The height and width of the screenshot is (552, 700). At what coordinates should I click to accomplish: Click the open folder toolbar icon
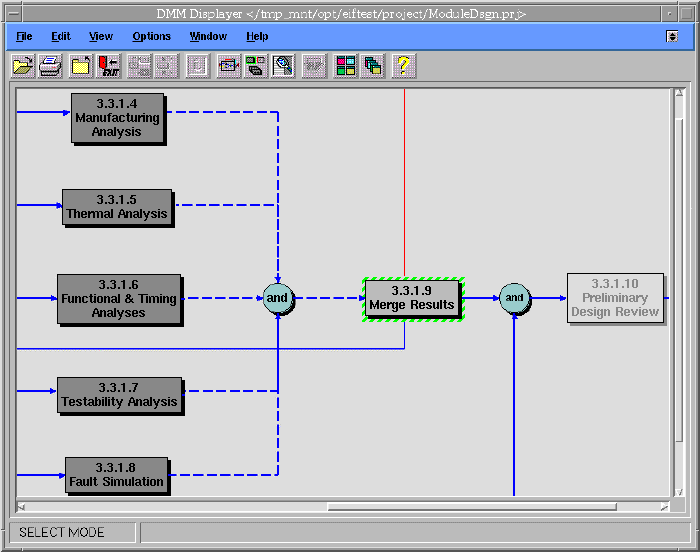pyautogui.click(x=22, y=67)
